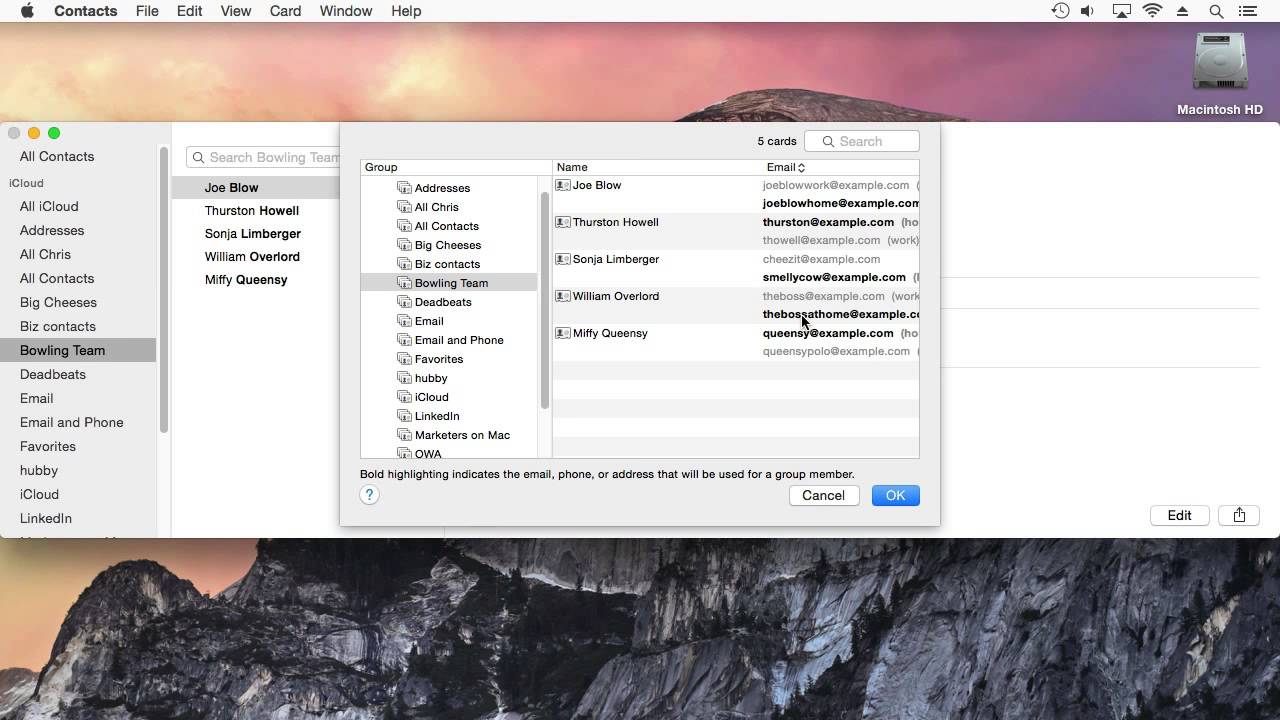Screen dimensions: 1280x720
Task: Select theboss@example.com work email
Action: pyautogui.click(x=823, y=296)
